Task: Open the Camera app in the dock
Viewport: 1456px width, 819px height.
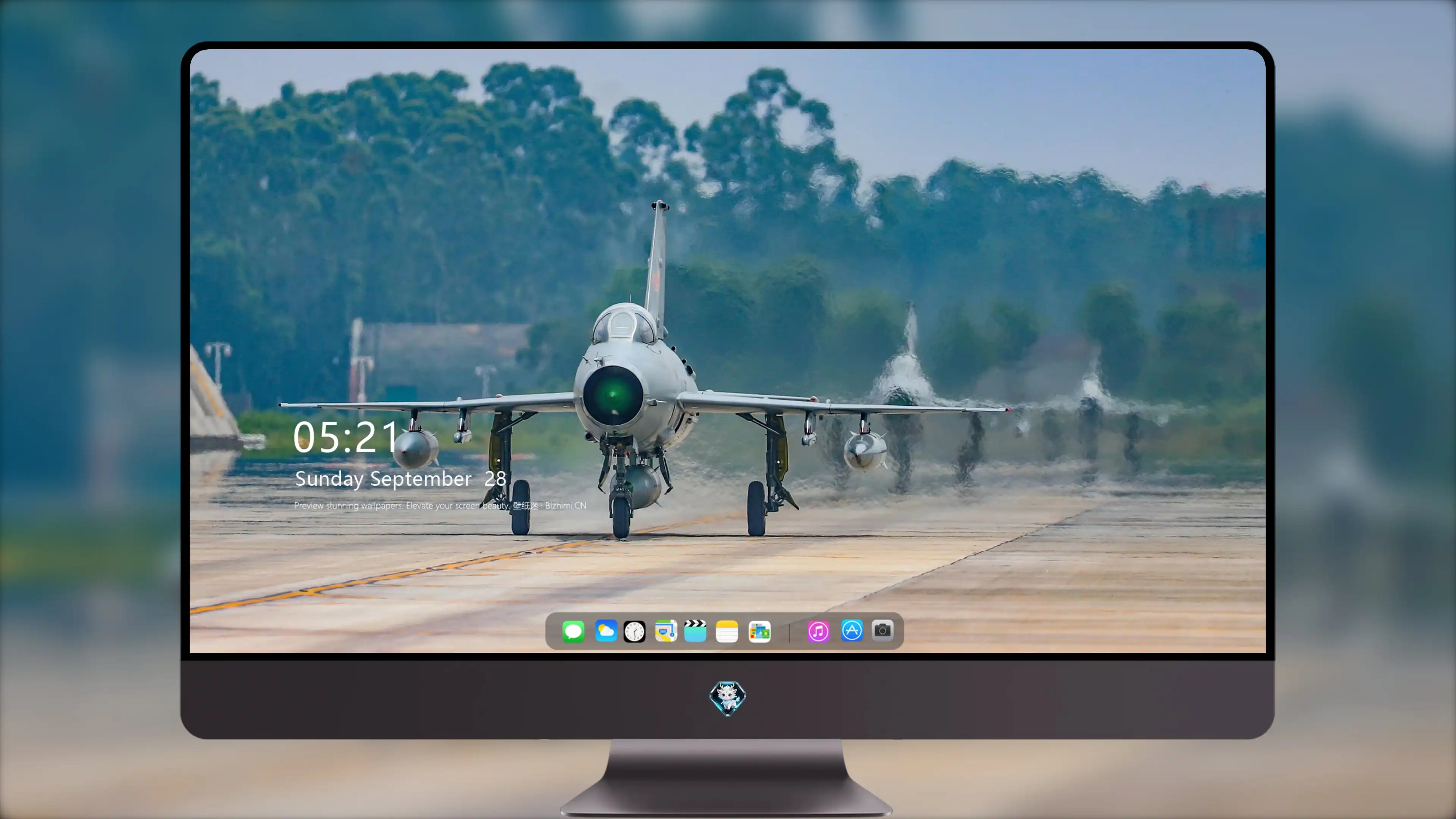Action: click(882, 630)
